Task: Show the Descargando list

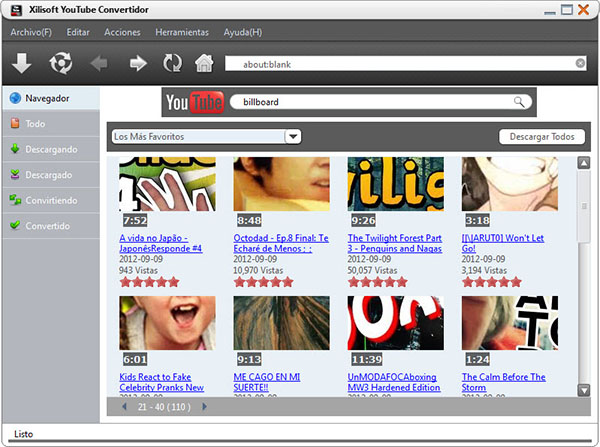Action: [x=51, y=149]
